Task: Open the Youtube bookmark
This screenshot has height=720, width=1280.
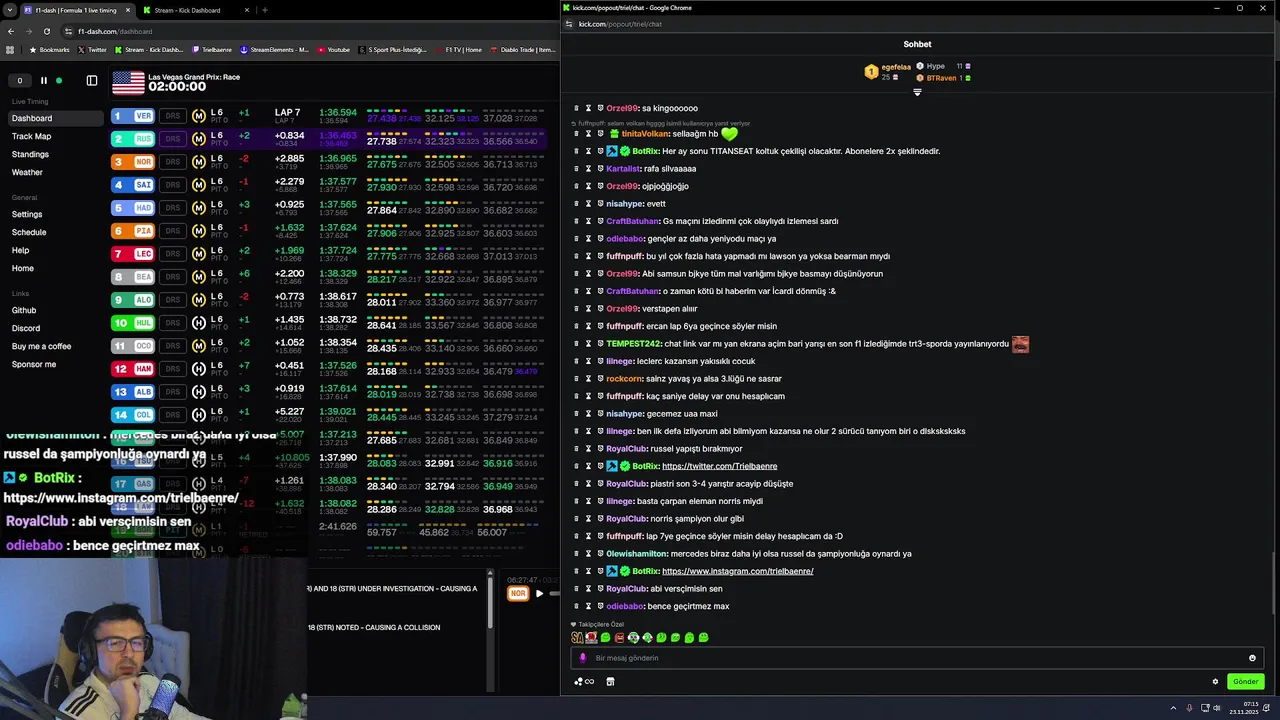Action: click(333, 49)
